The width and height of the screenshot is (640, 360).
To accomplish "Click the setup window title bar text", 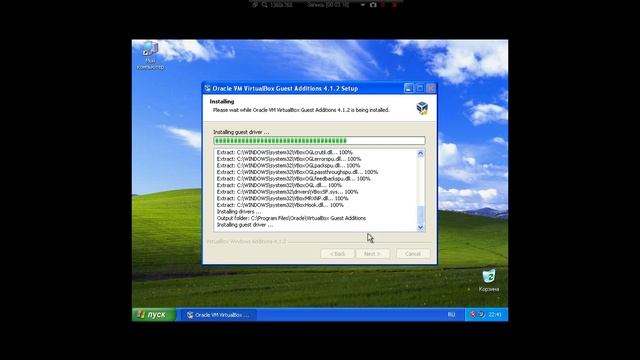I will [x=285, y=88].
